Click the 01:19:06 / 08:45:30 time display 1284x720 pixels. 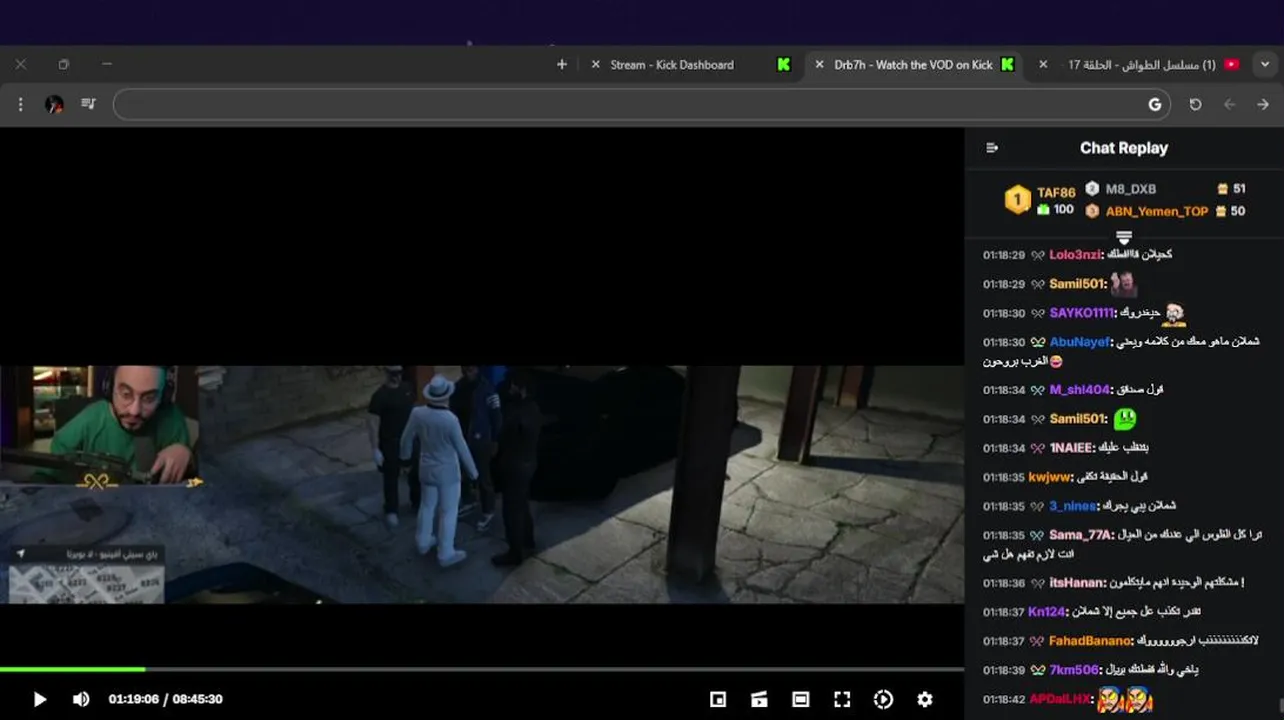(165, 699)
